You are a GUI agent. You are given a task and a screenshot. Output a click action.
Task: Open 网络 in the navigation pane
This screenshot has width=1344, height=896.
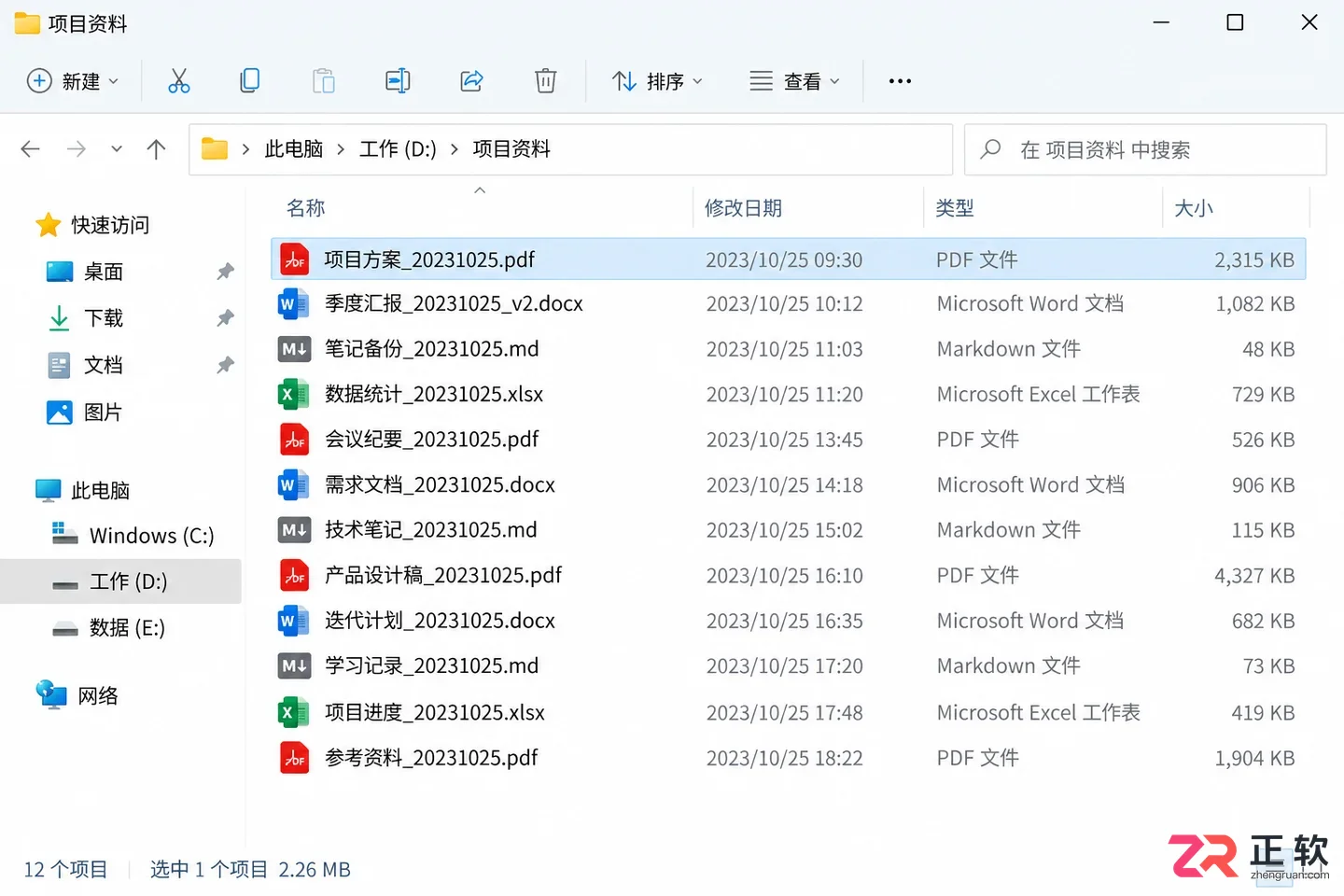pyautogui.click(x=97, y=695)
